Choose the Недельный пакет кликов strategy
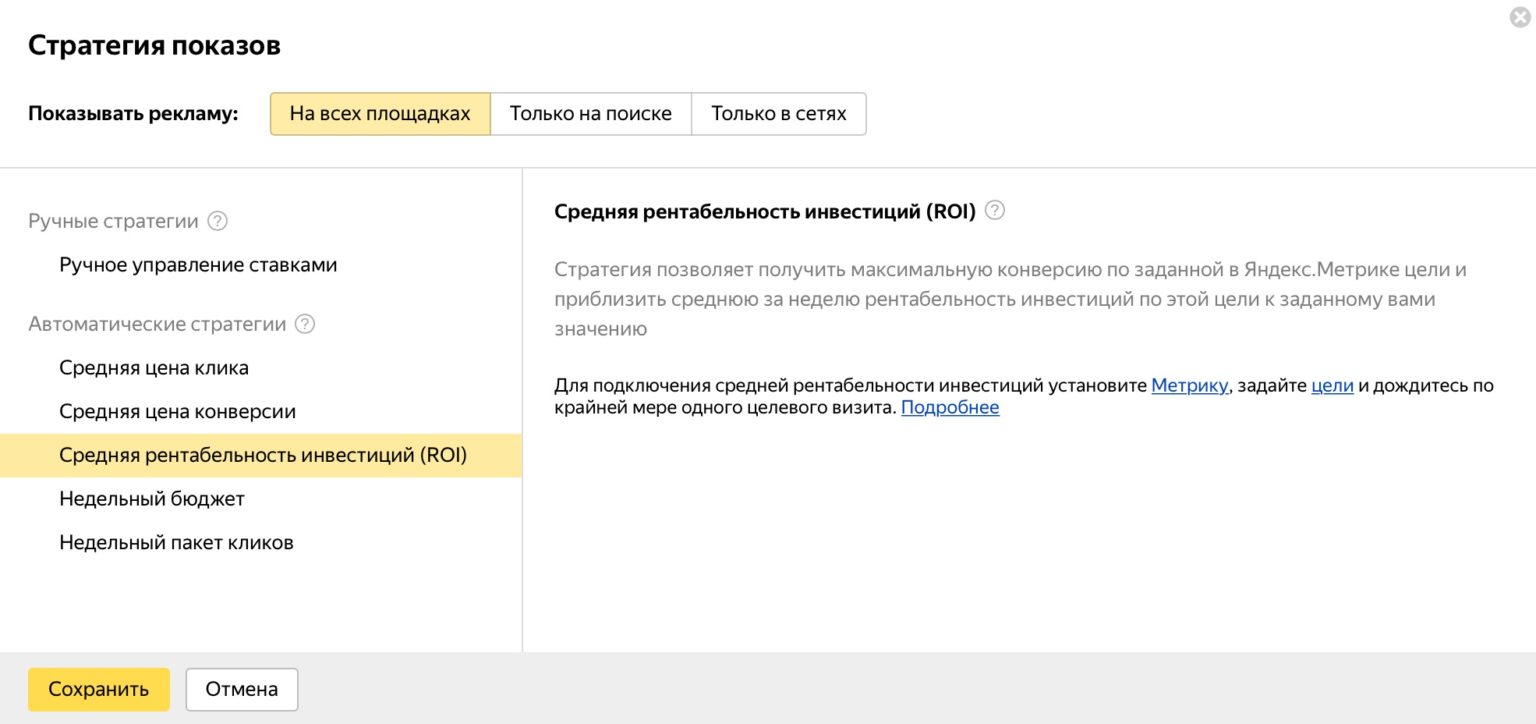 [176, 543]
